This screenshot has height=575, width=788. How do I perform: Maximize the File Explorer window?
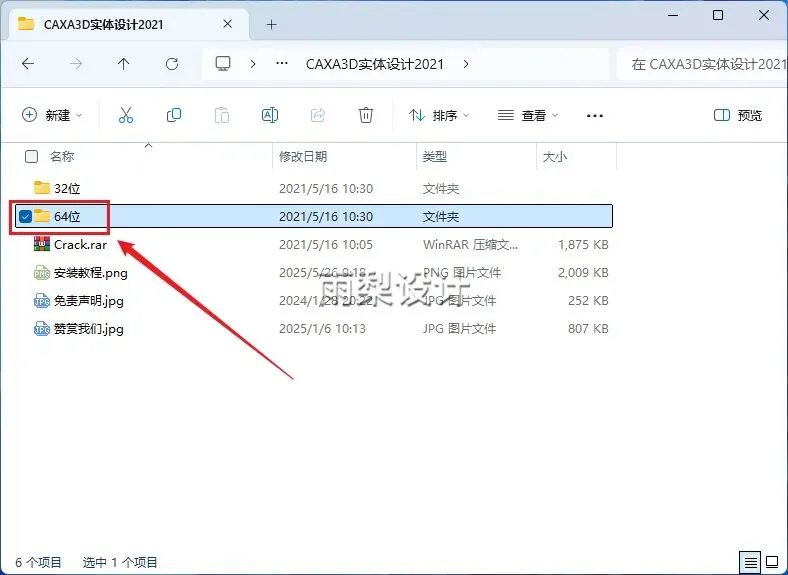pos(718,15)
